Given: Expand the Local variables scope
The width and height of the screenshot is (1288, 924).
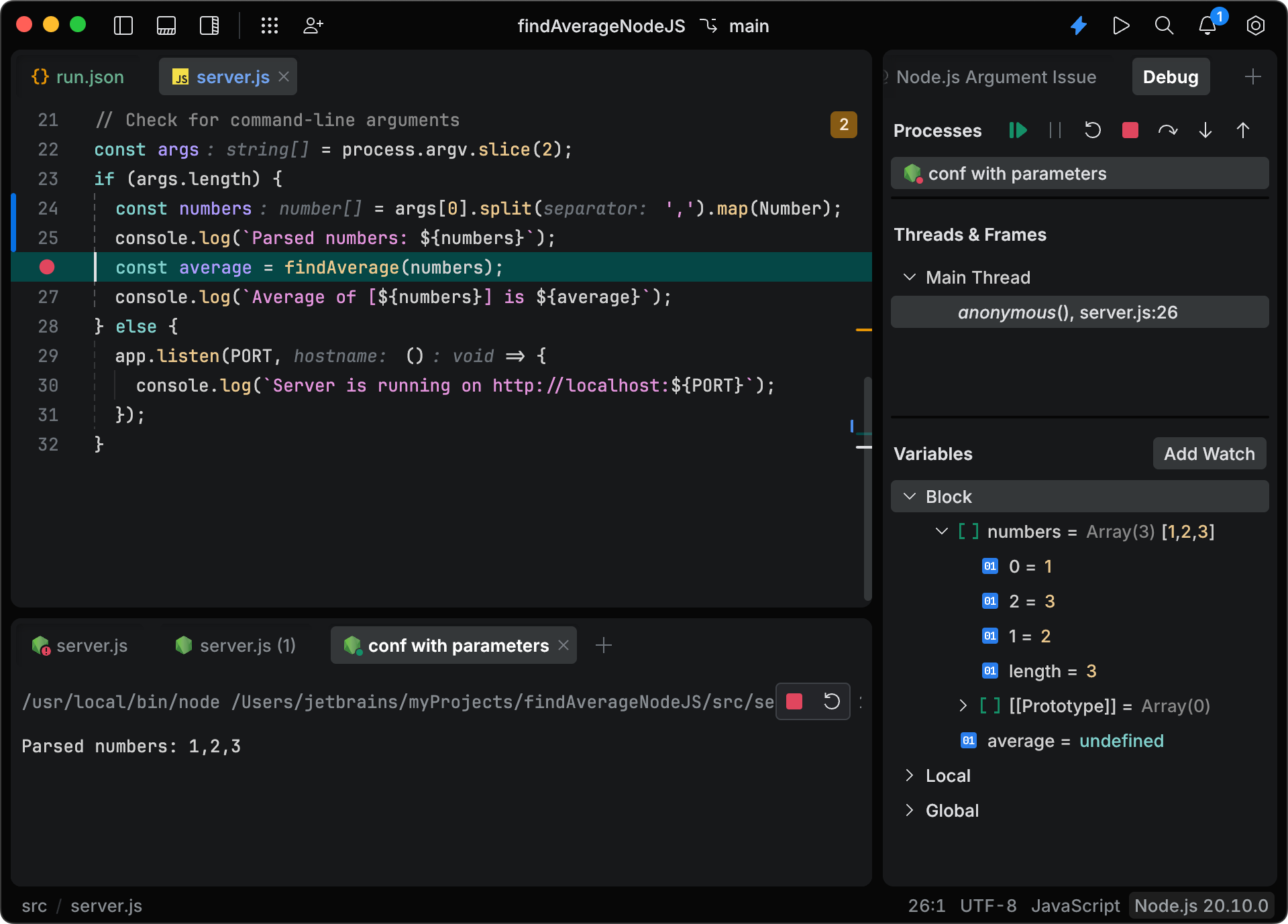Looking at the screenshot, I should (910, 776).
